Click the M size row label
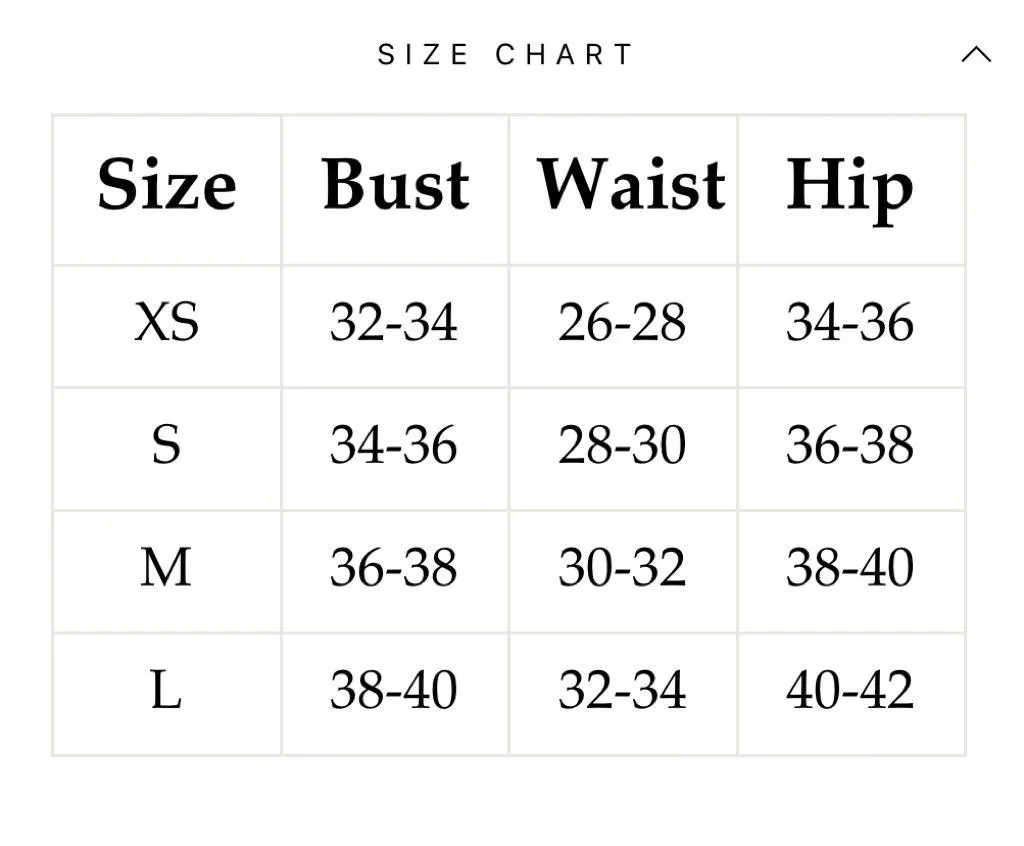The width and height of the screenshot is (1024, 846). (x=167, y=567)
